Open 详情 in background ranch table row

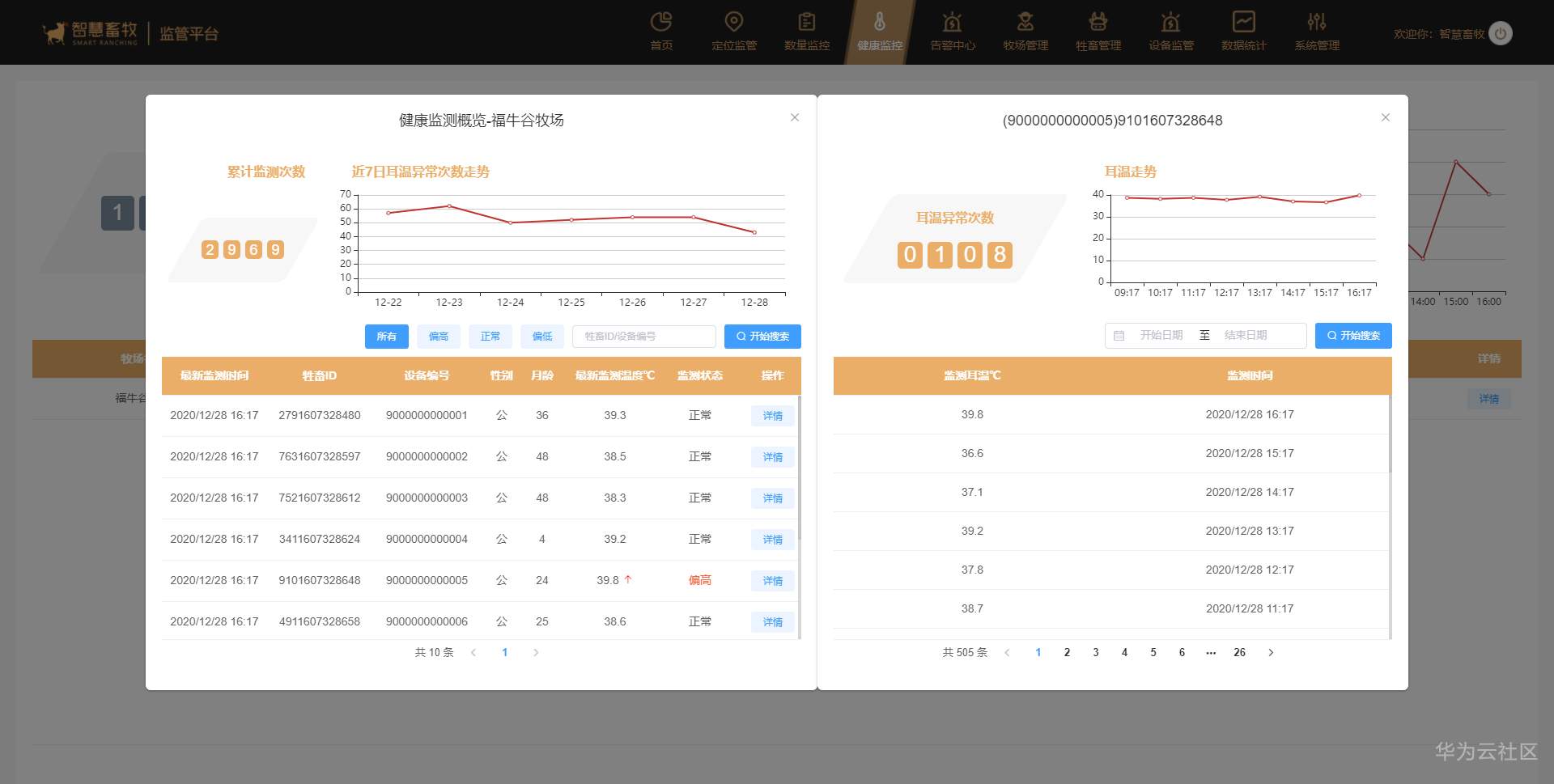(x=1489, y=399)
